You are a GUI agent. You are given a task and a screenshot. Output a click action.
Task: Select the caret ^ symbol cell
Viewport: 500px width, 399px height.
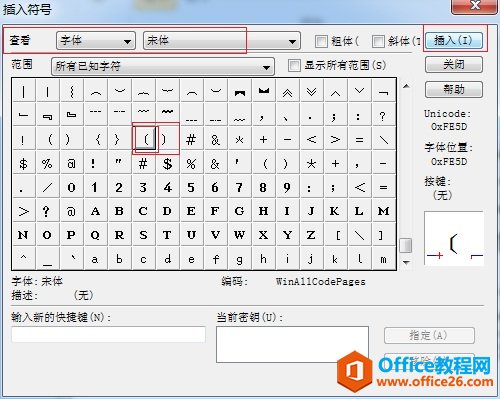[x=23, y=258]
